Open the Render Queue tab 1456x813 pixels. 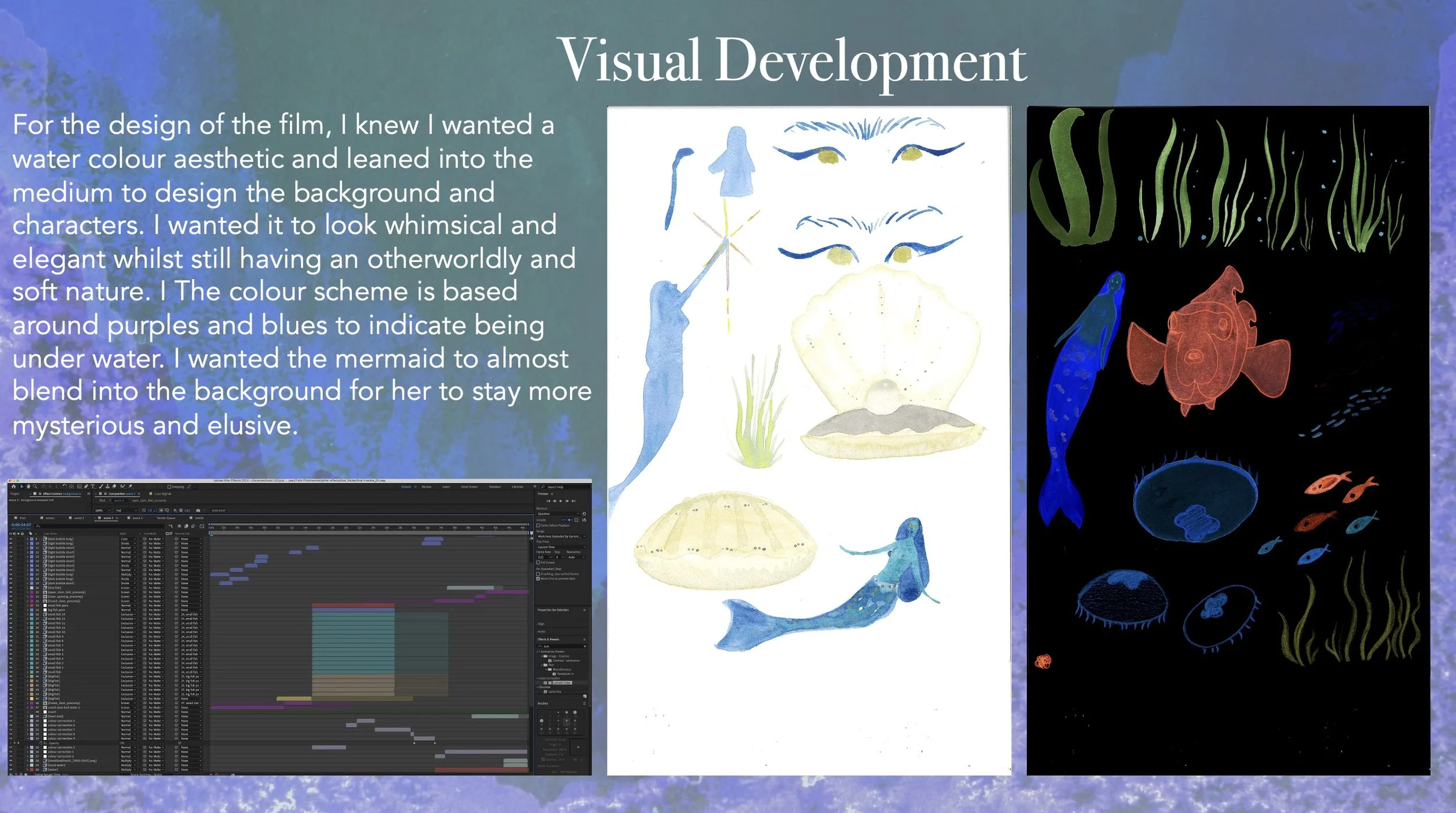(x=166, y=518)
